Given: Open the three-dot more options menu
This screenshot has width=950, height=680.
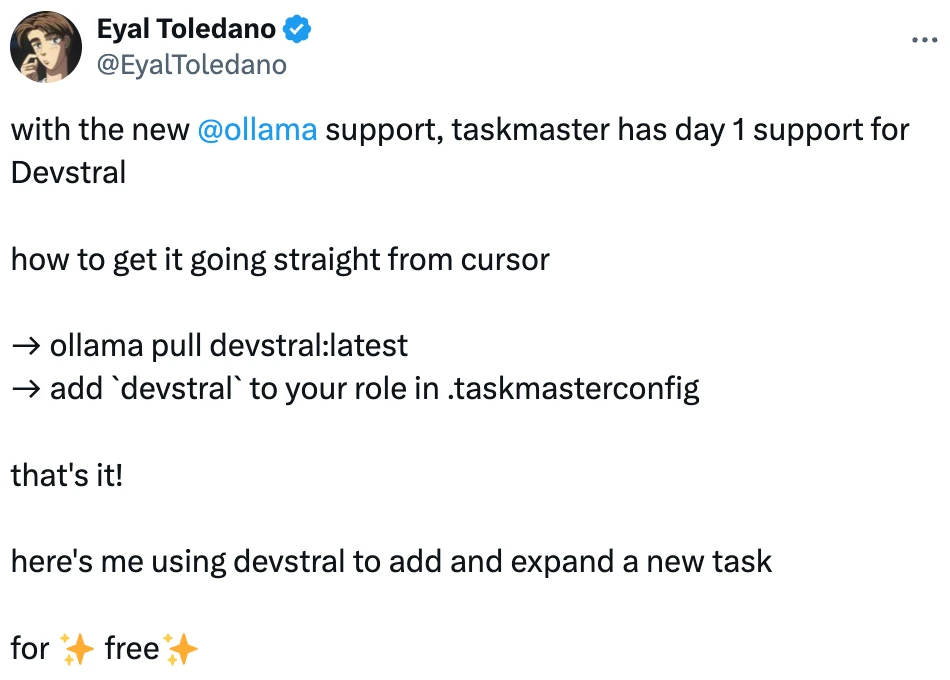Looking at the screenshot, I should (925, 40).
